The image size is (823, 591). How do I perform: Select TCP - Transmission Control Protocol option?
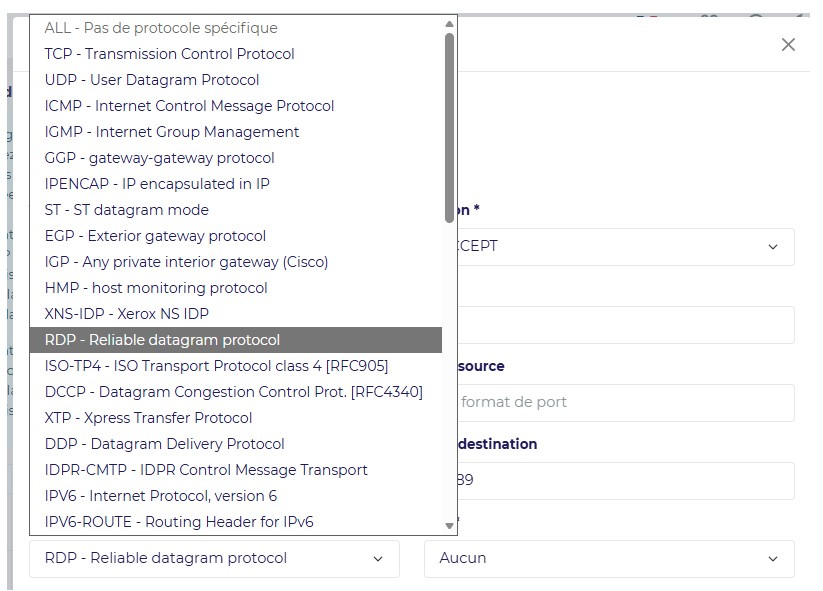[x=236, y=54]
